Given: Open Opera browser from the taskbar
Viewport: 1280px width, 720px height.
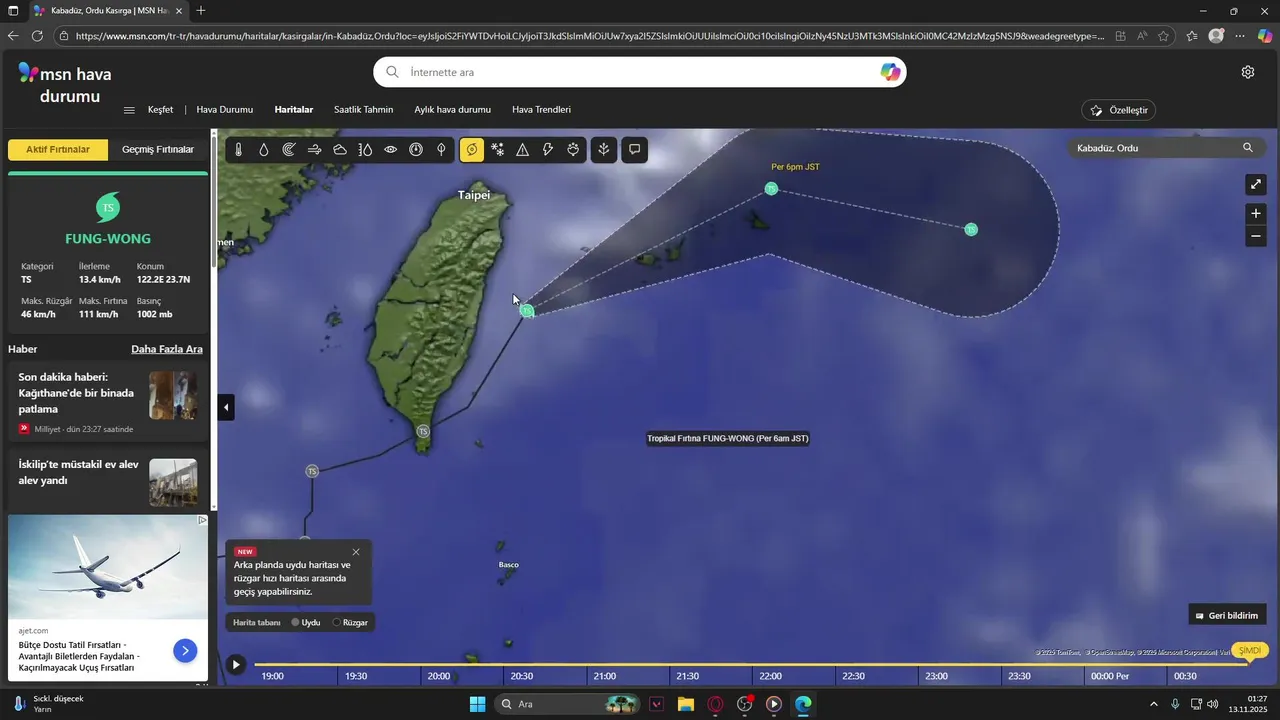Looking at the screenshot, I should 715,704.
